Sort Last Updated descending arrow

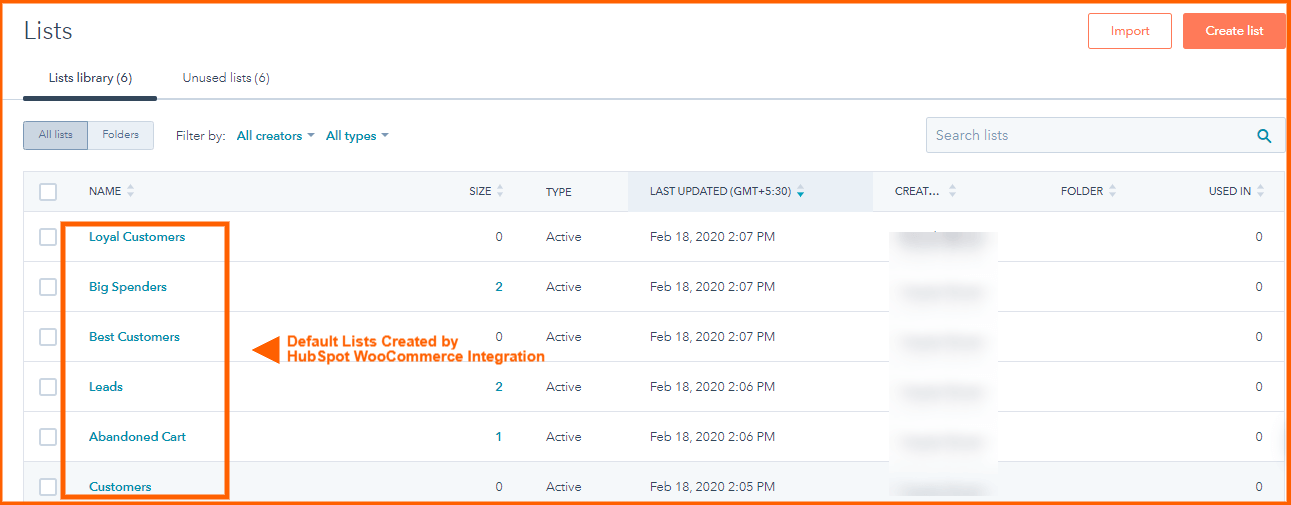[800, 192]
